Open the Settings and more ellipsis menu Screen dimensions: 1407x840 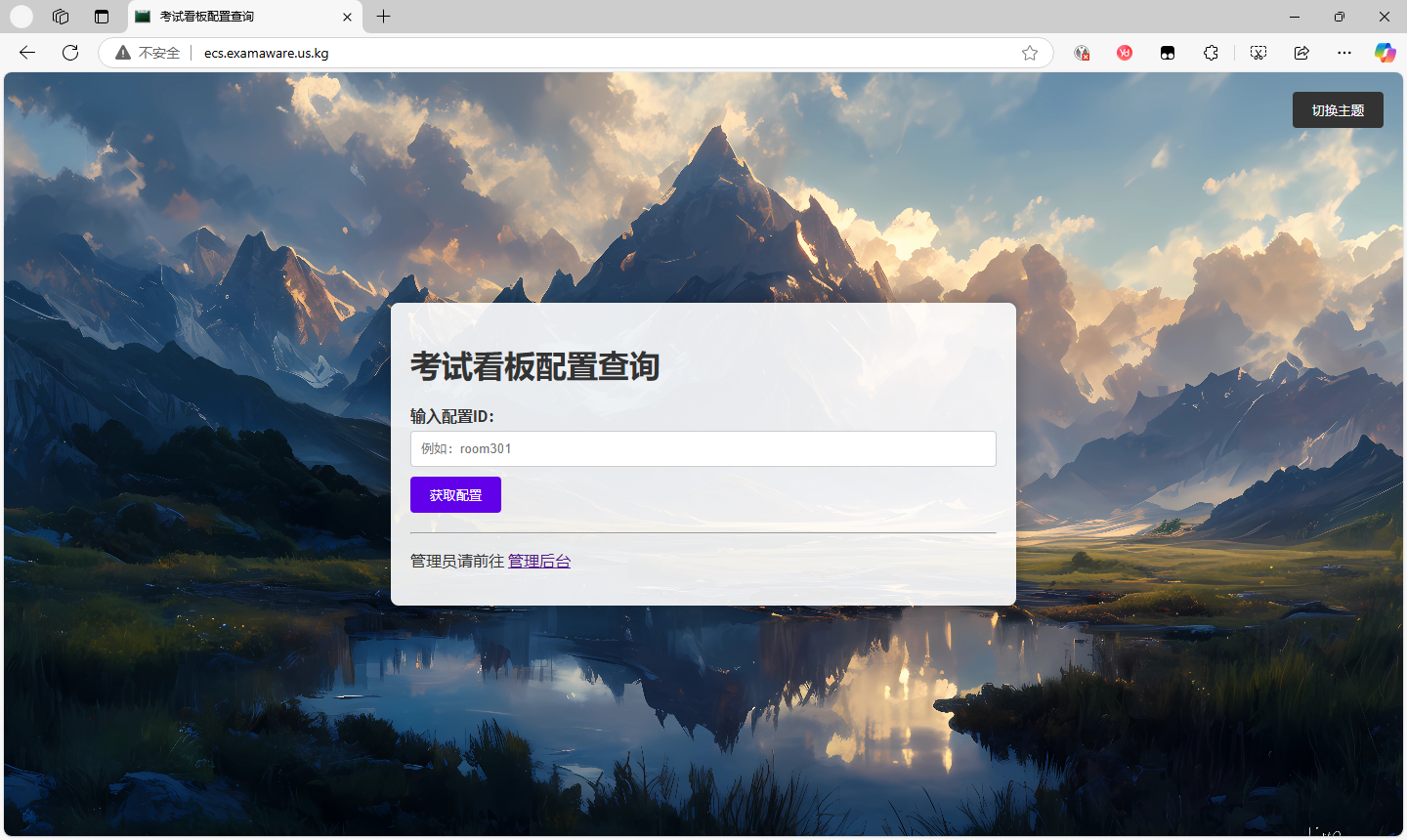1344,53
